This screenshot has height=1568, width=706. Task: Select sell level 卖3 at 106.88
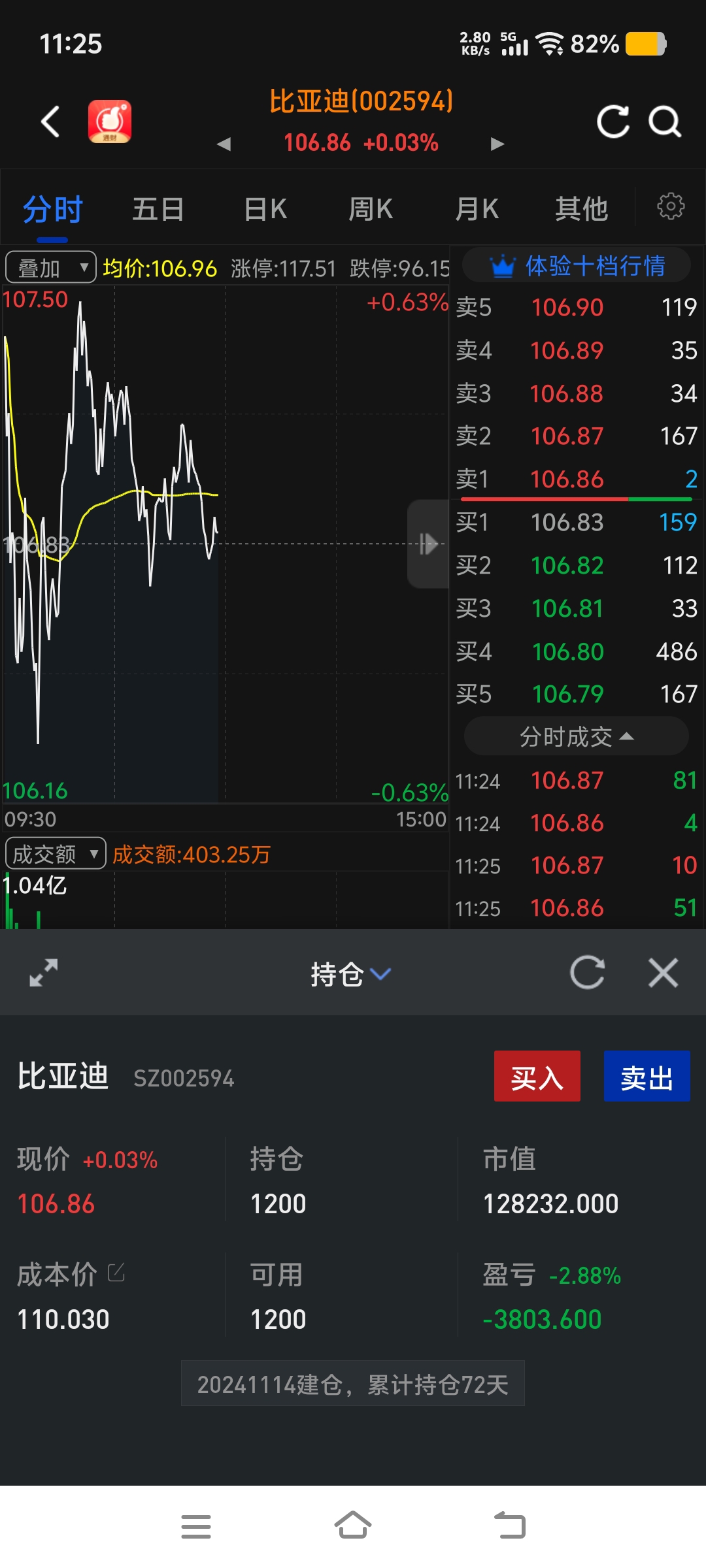tap(577, 393)
